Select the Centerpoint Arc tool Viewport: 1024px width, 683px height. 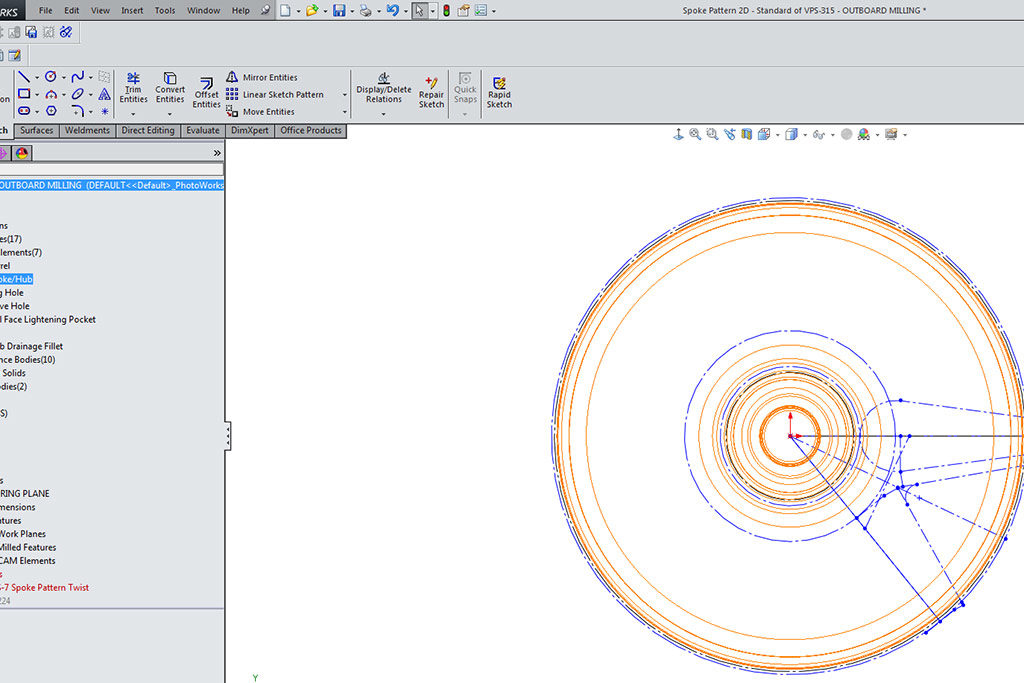[51, 94]
